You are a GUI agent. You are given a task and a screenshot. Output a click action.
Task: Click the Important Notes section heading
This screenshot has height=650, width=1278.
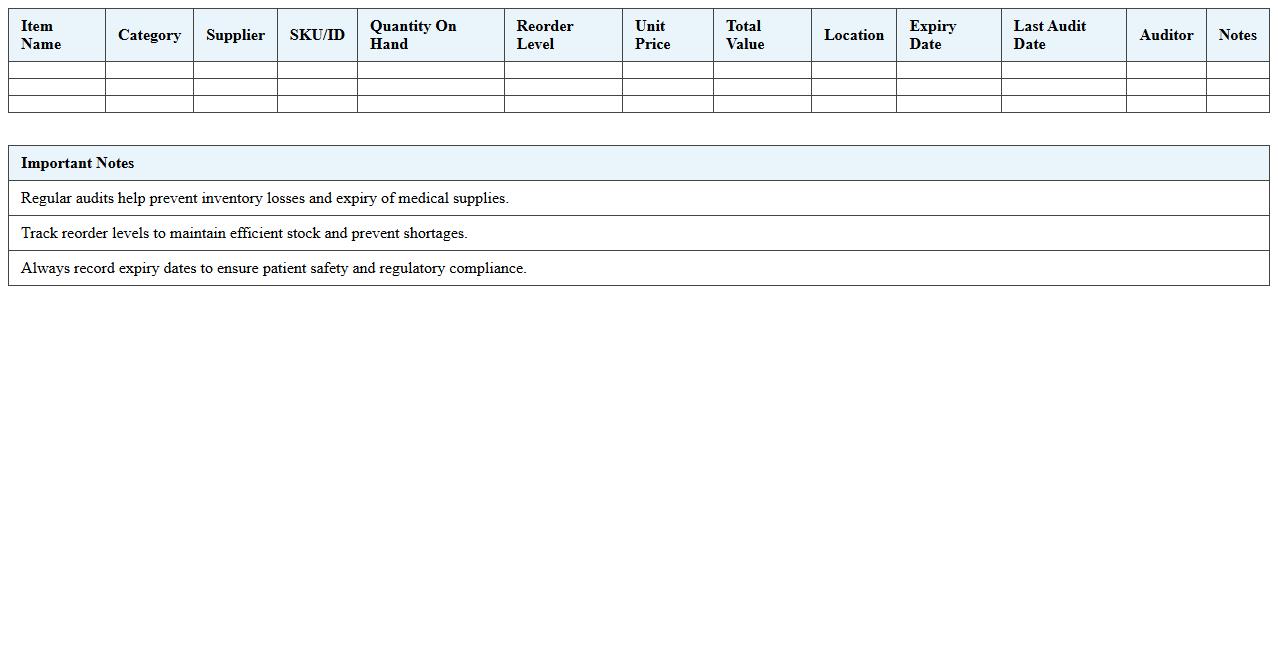tap(78, 163)
